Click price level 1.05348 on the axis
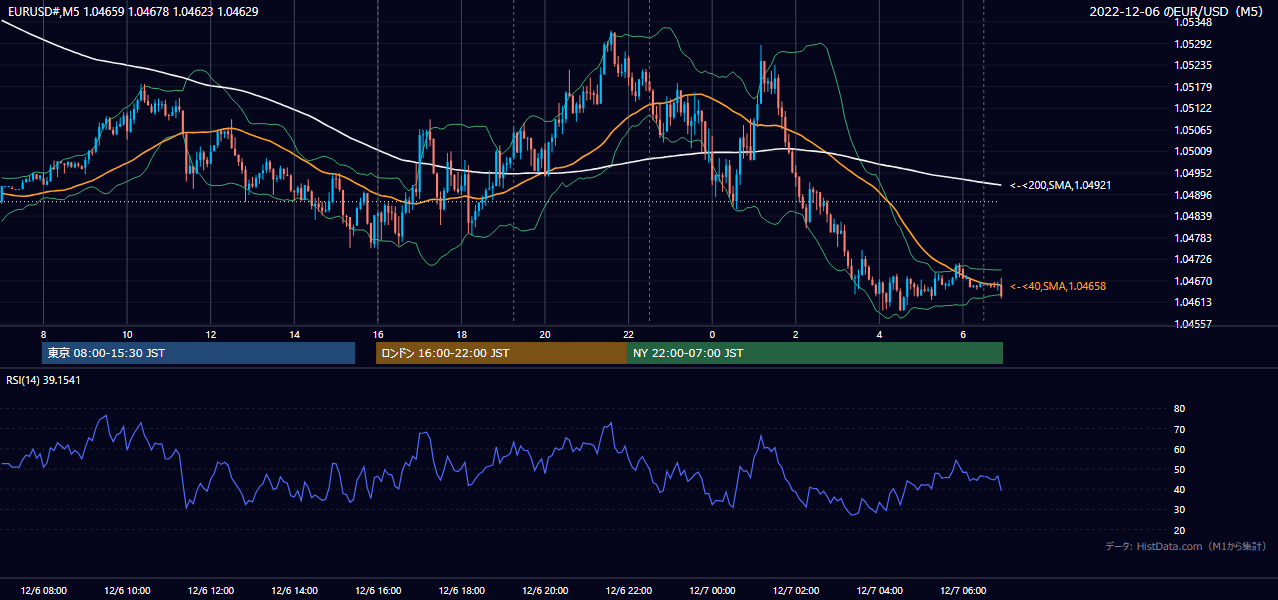Screen dimensions: 1278x600 click(x=1193, y=22)
